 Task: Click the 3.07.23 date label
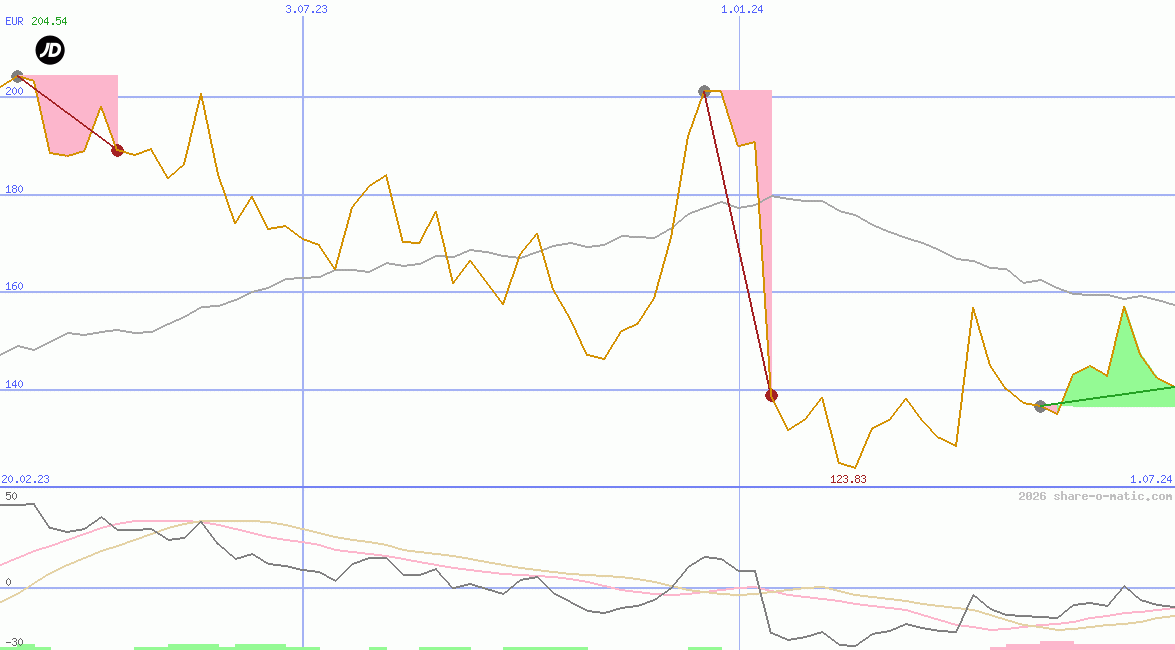(x=306, y=9)
